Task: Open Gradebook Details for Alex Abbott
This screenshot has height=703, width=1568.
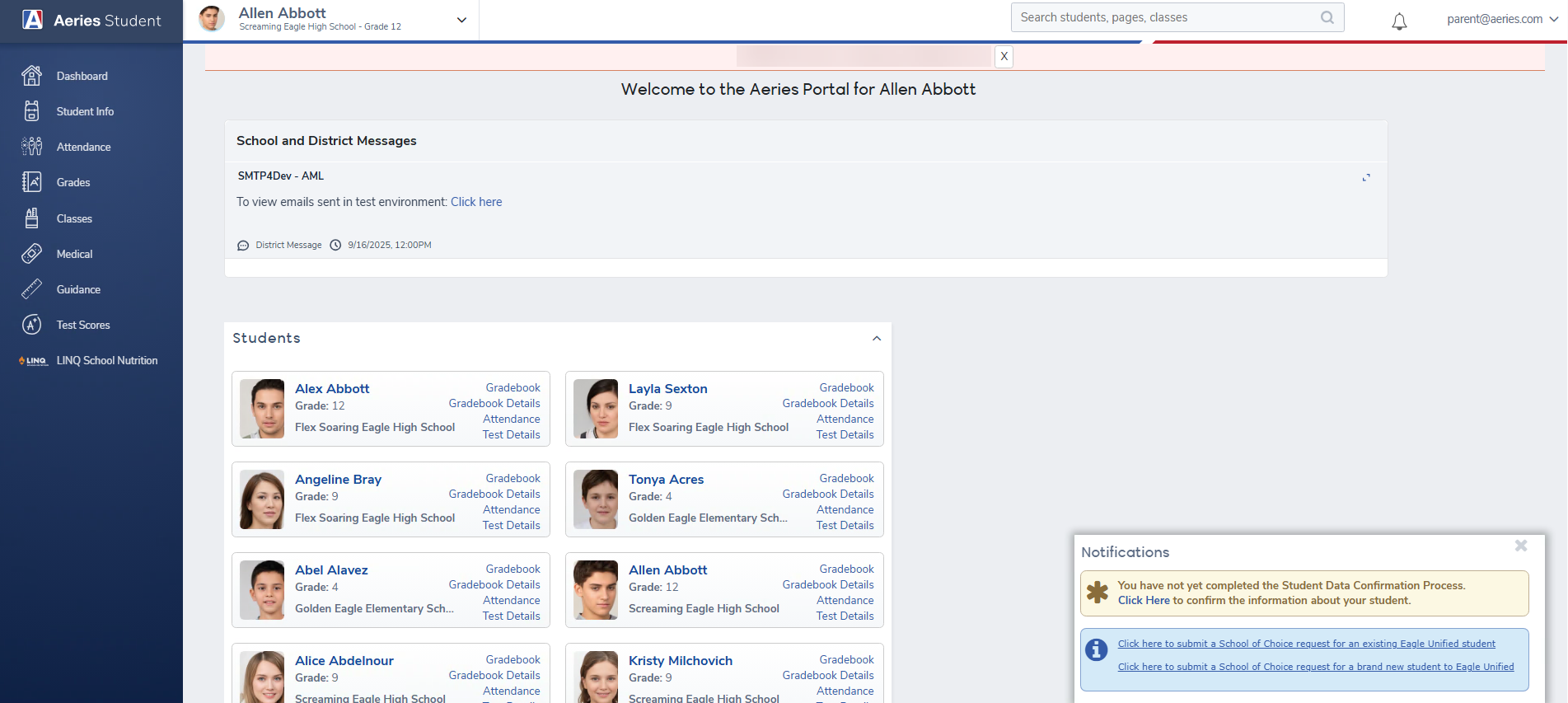Action: point(494,403)
